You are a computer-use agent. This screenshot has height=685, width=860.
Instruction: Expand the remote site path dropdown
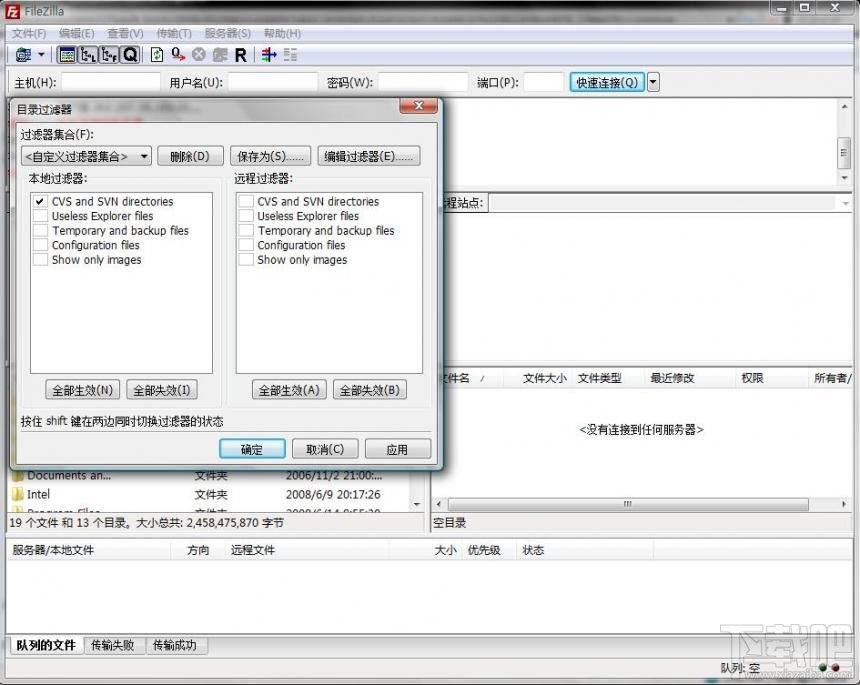[845, 203]
